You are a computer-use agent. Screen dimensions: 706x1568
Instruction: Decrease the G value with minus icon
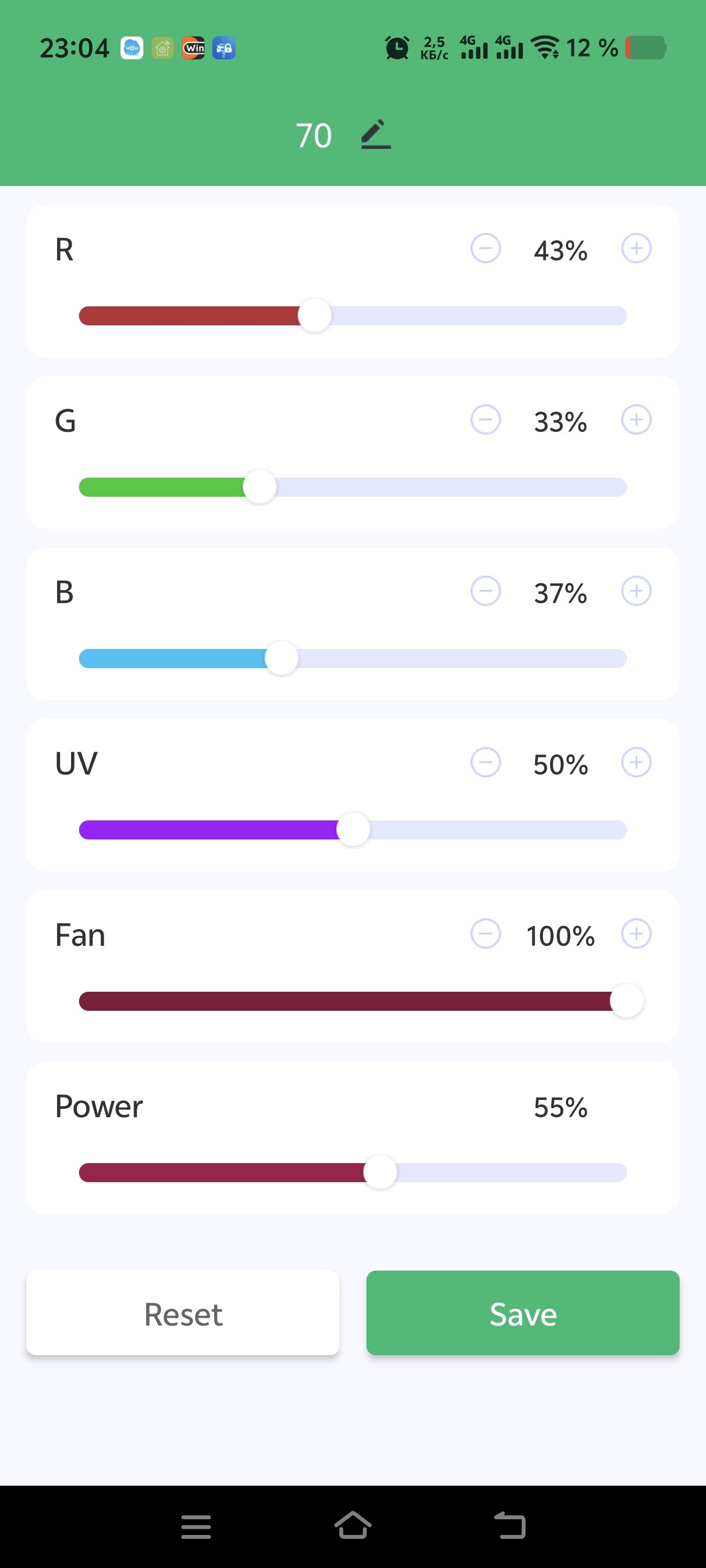(485, 420)
